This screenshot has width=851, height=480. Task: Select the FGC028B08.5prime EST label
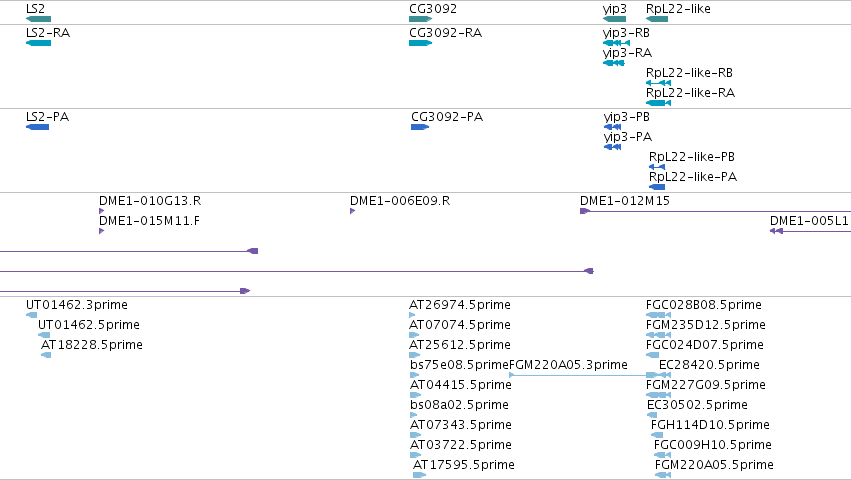click(703, 305)
